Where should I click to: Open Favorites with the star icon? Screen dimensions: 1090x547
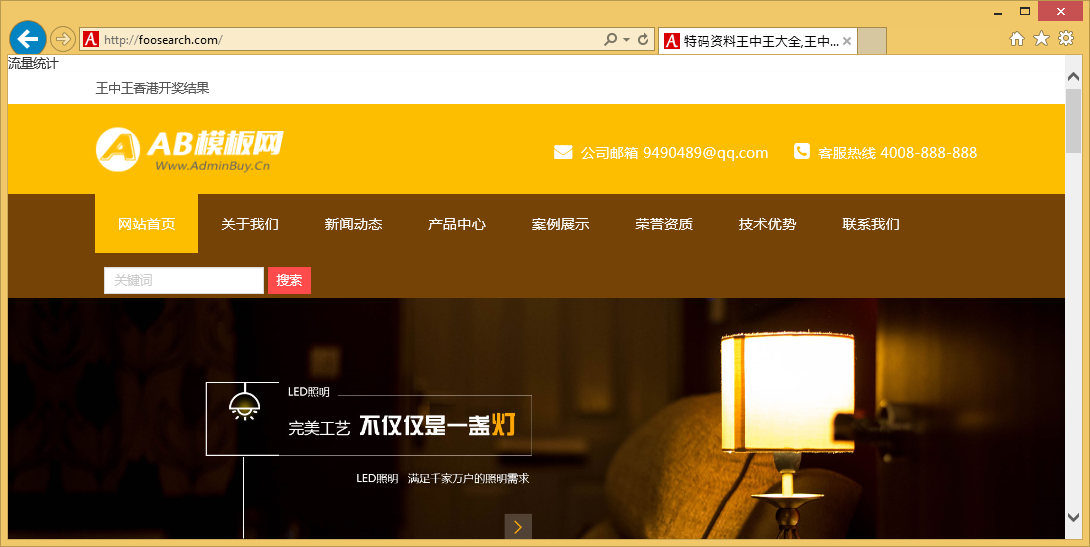[x=1041, y=39]
